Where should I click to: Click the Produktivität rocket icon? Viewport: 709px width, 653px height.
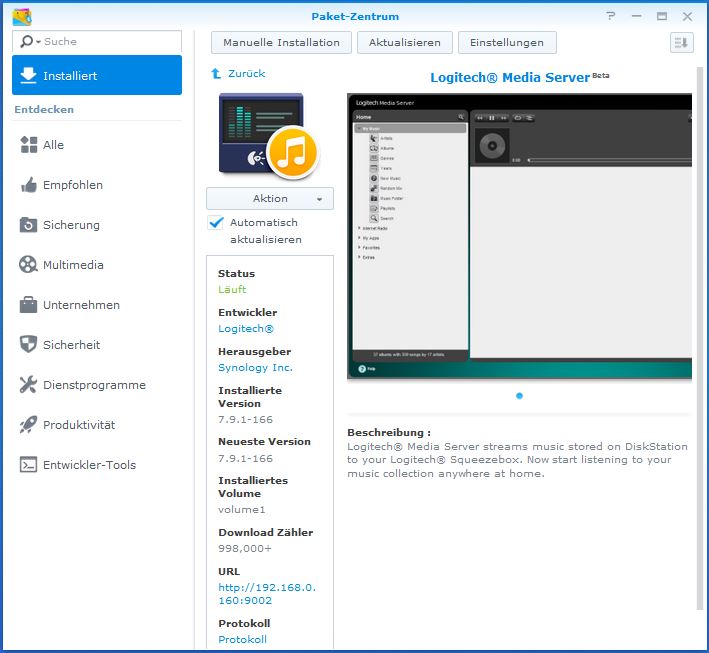pyautogui.click(x=28, y=425)
